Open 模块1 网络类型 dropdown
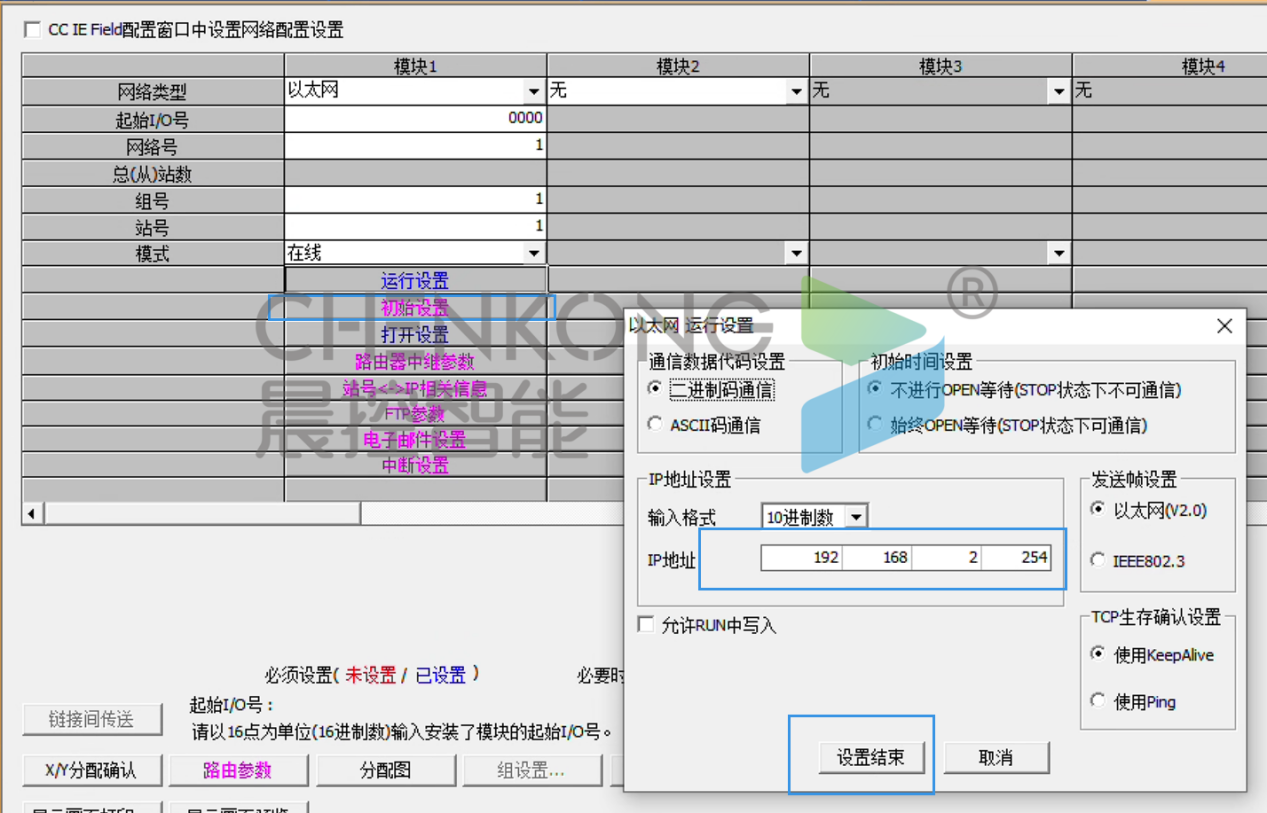Image resolution: width=1267 pixels, height=813 pixels. click(x=534, y=92)
